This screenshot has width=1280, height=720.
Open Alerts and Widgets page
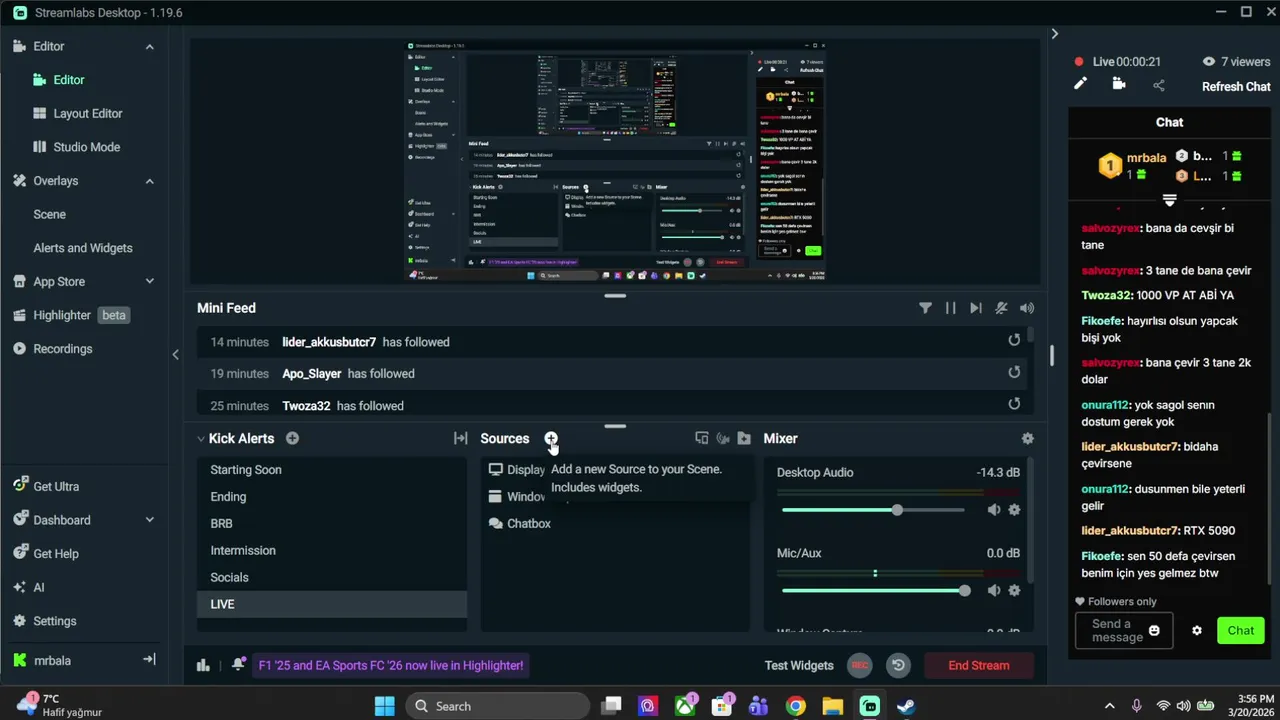tap(83, 248)
